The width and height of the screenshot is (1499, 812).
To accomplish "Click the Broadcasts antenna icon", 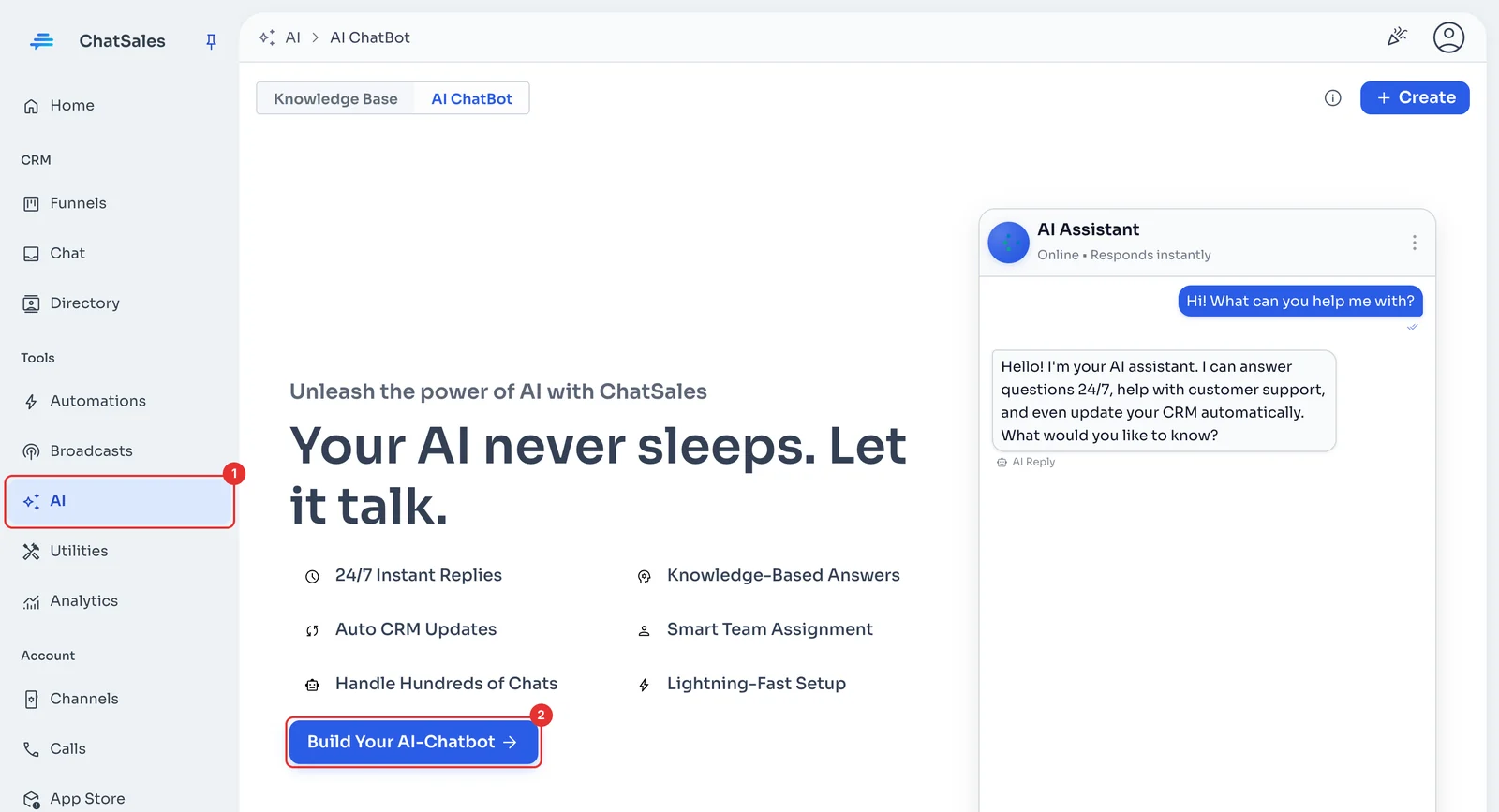I will (x=31, y=451).
